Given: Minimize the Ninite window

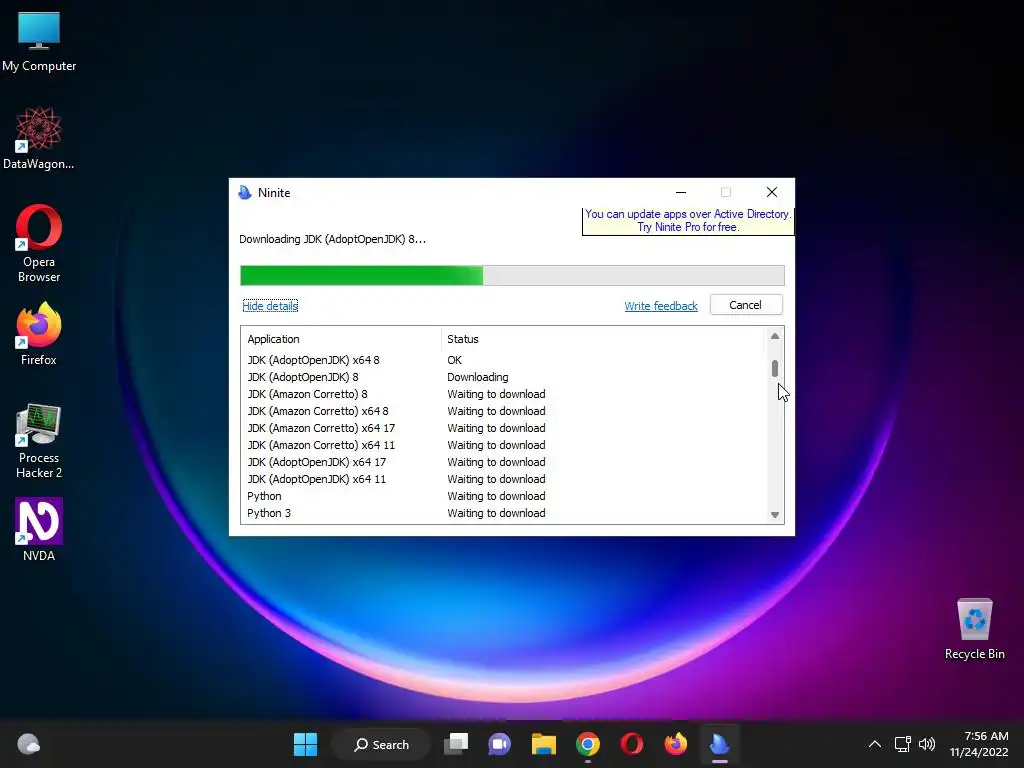Looking at the screenshot, I should point(680,192).
